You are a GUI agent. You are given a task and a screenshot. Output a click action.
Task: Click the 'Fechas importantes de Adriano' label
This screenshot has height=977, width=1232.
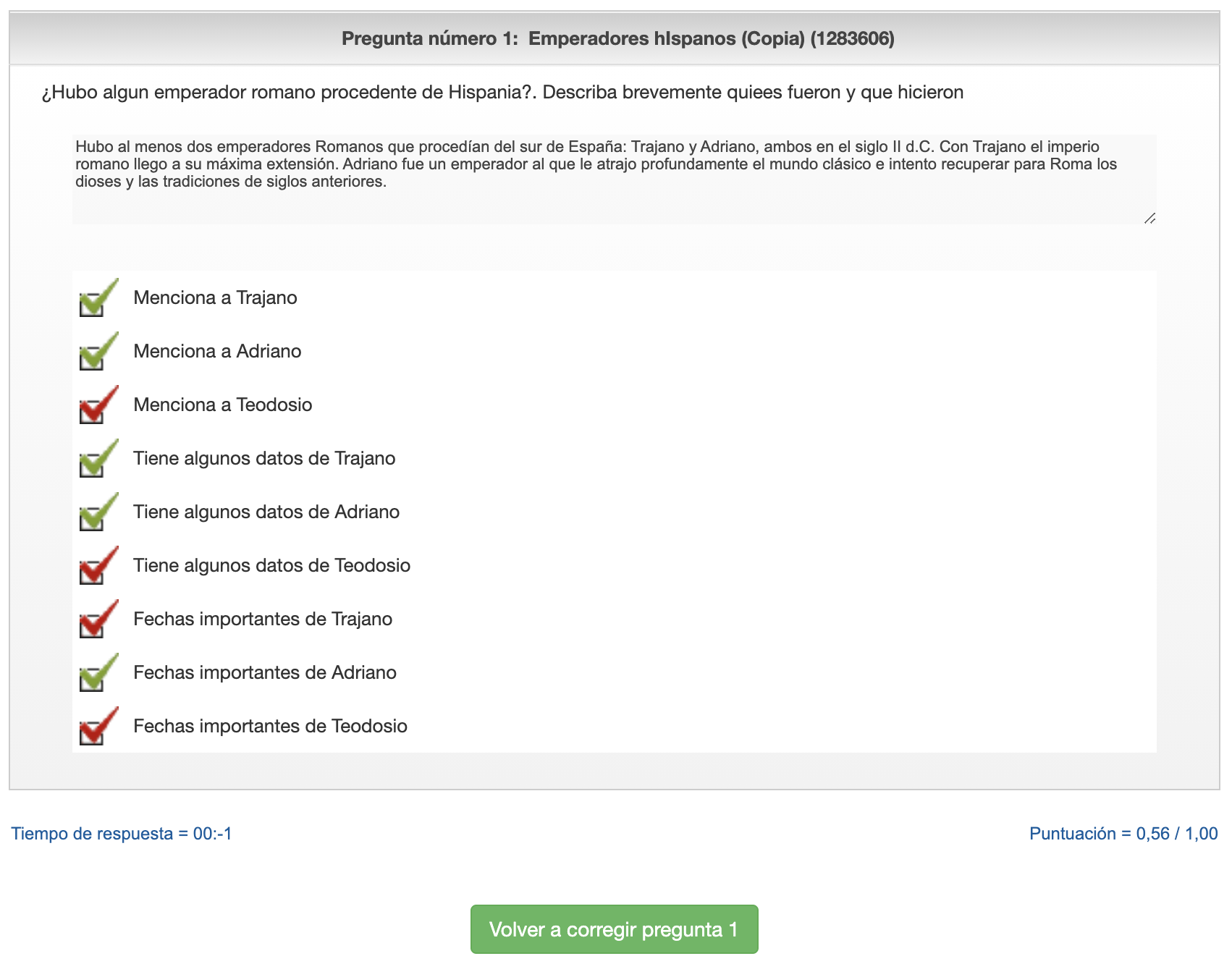click(x=264, y=672)
